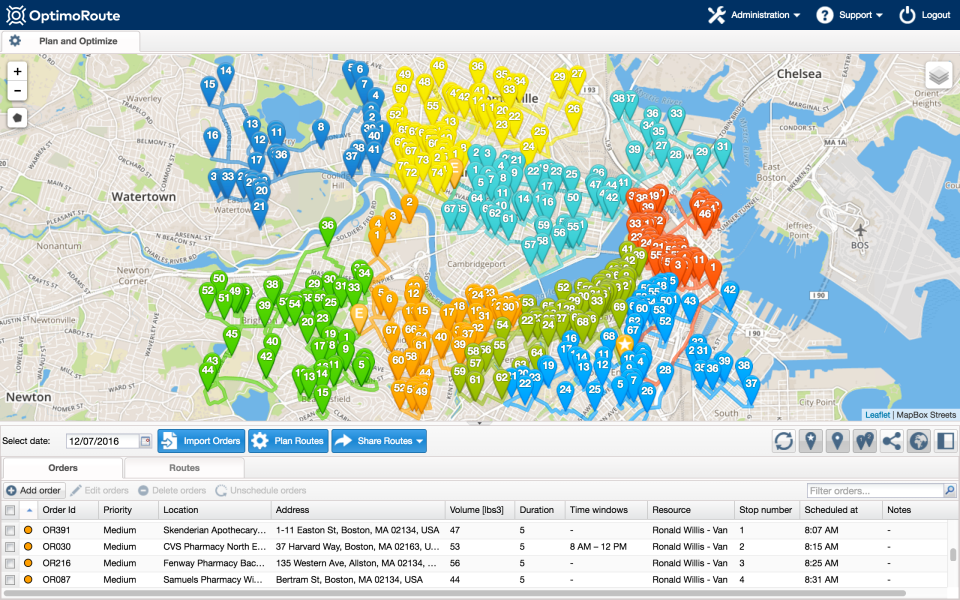Toggle the order location pins button
This screenshot has height=600, width=960.
point(838,441)
